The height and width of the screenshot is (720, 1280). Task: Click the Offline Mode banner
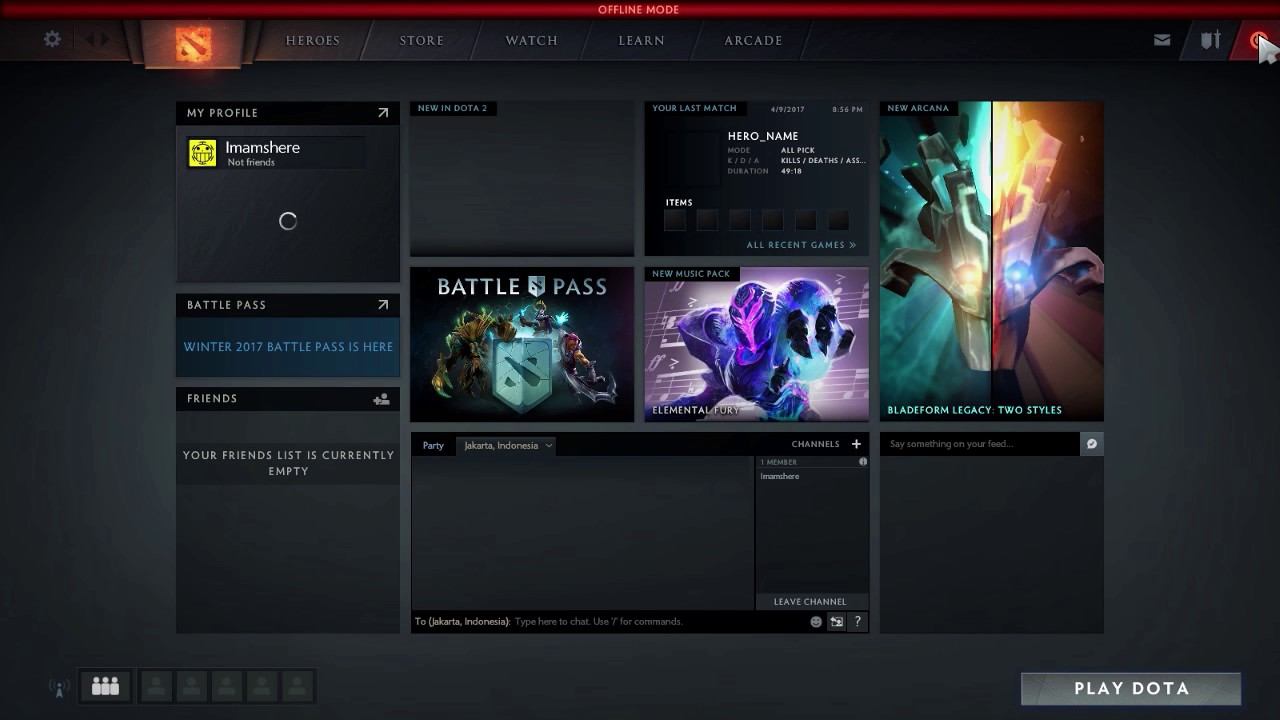[639, 9]
